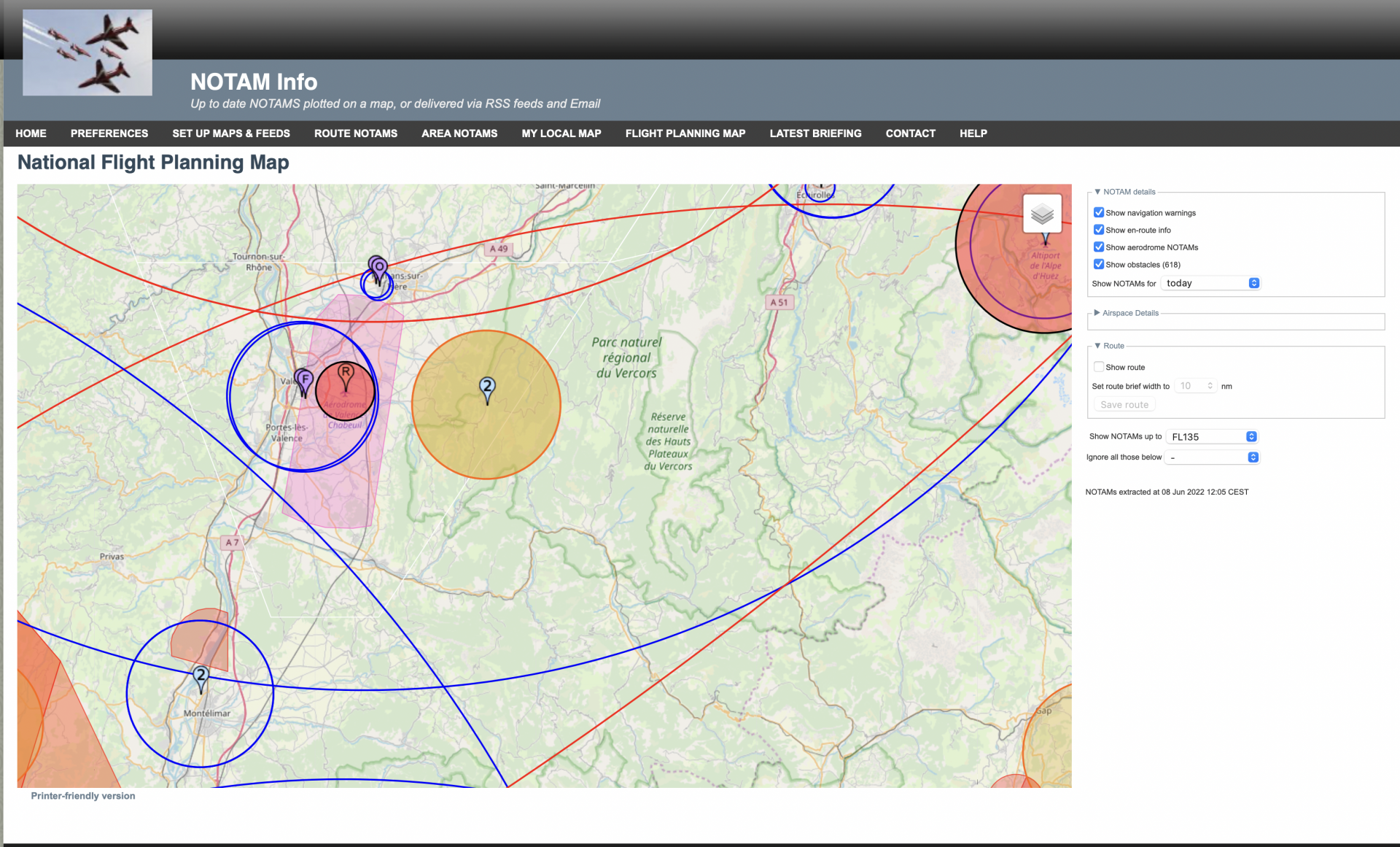
Task: Click the NOTAMs extracted timestamp text
Action: [1167, 492]
